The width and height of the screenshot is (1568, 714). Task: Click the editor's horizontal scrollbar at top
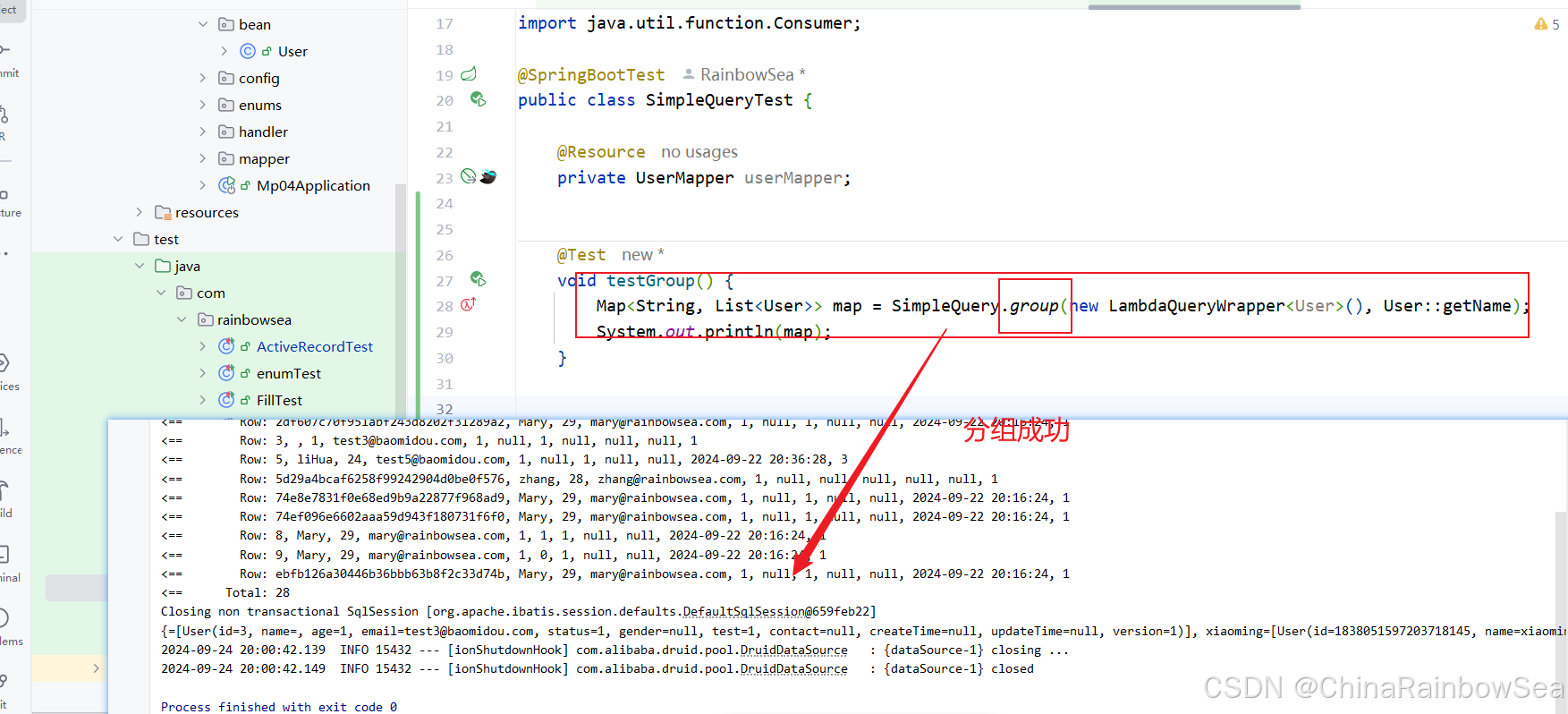click(x=1193, y=6)
